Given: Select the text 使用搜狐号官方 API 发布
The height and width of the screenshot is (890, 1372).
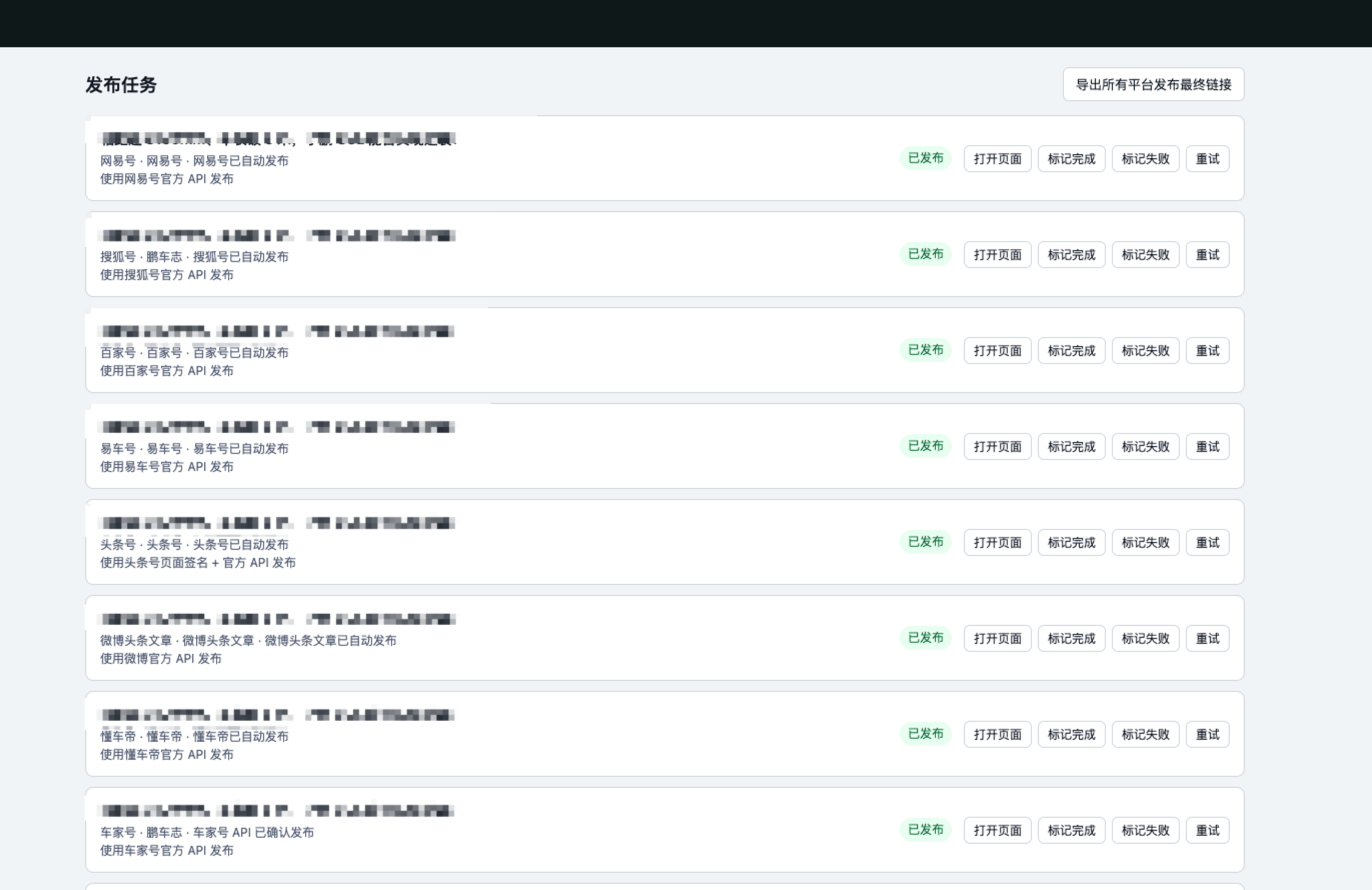Looking at the screenshot, I should click(x=167, y=275).
